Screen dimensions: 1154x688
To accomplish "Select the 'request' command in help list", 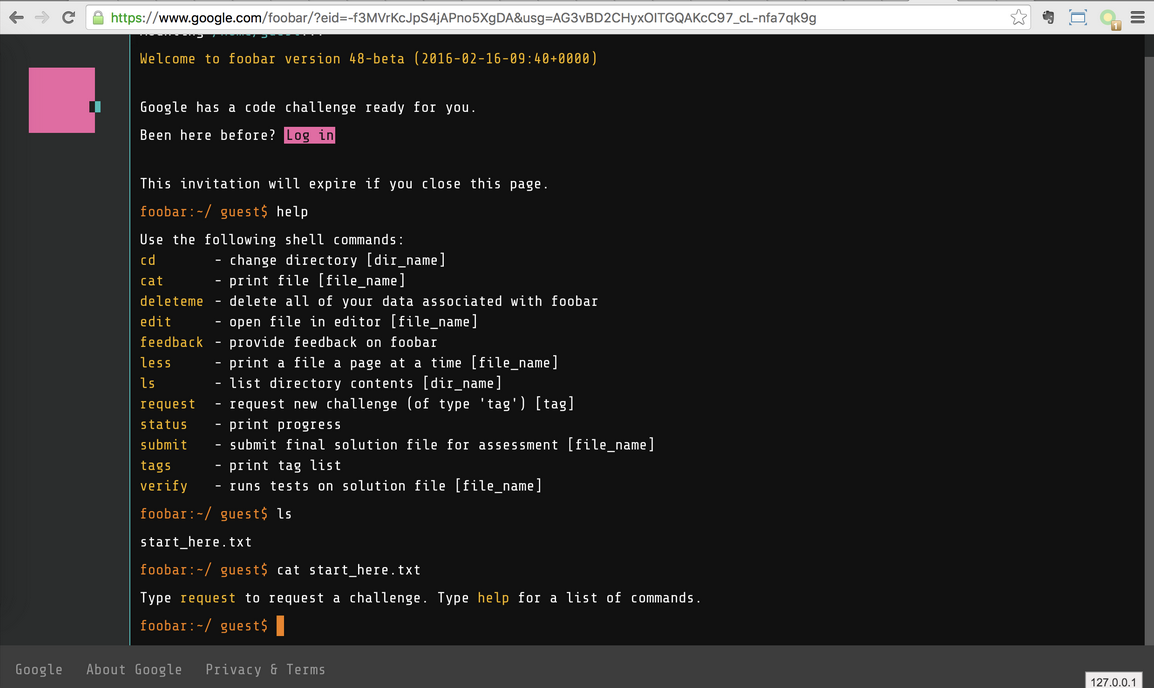I will [x=168, y=405].
